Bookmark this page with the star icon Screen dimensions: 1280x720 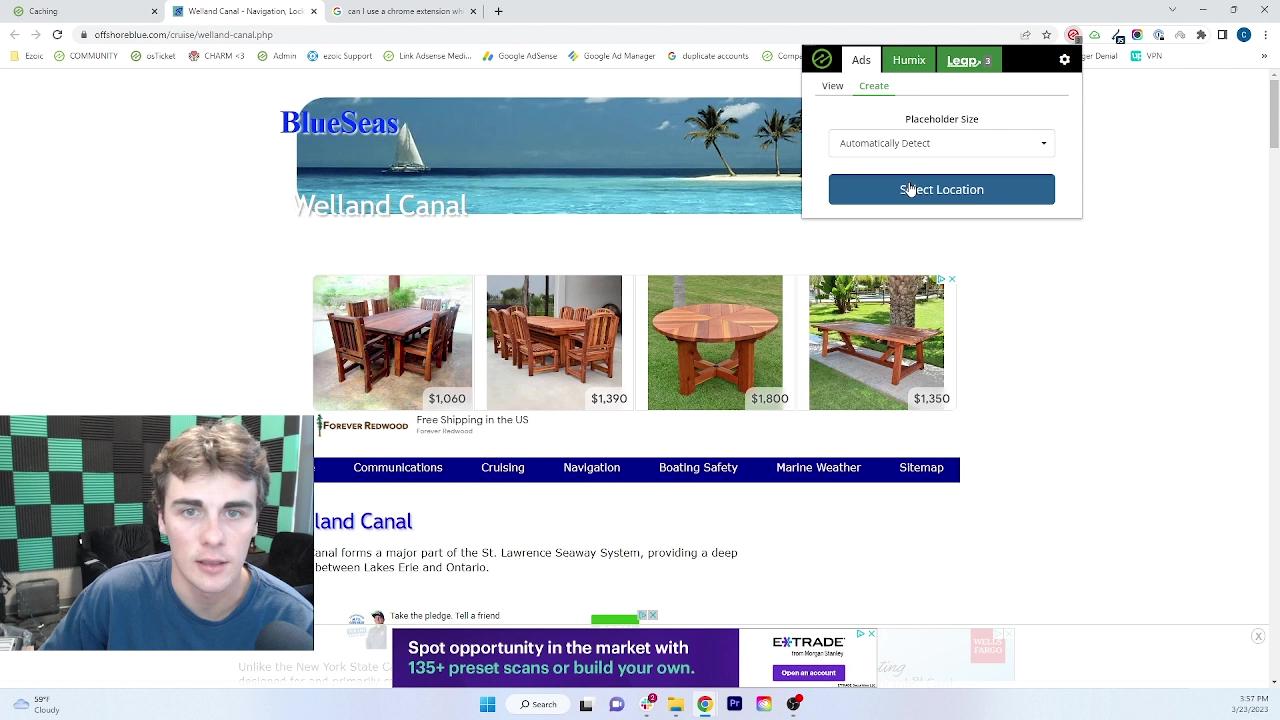pyautogui.click(x=1047, y=35)
